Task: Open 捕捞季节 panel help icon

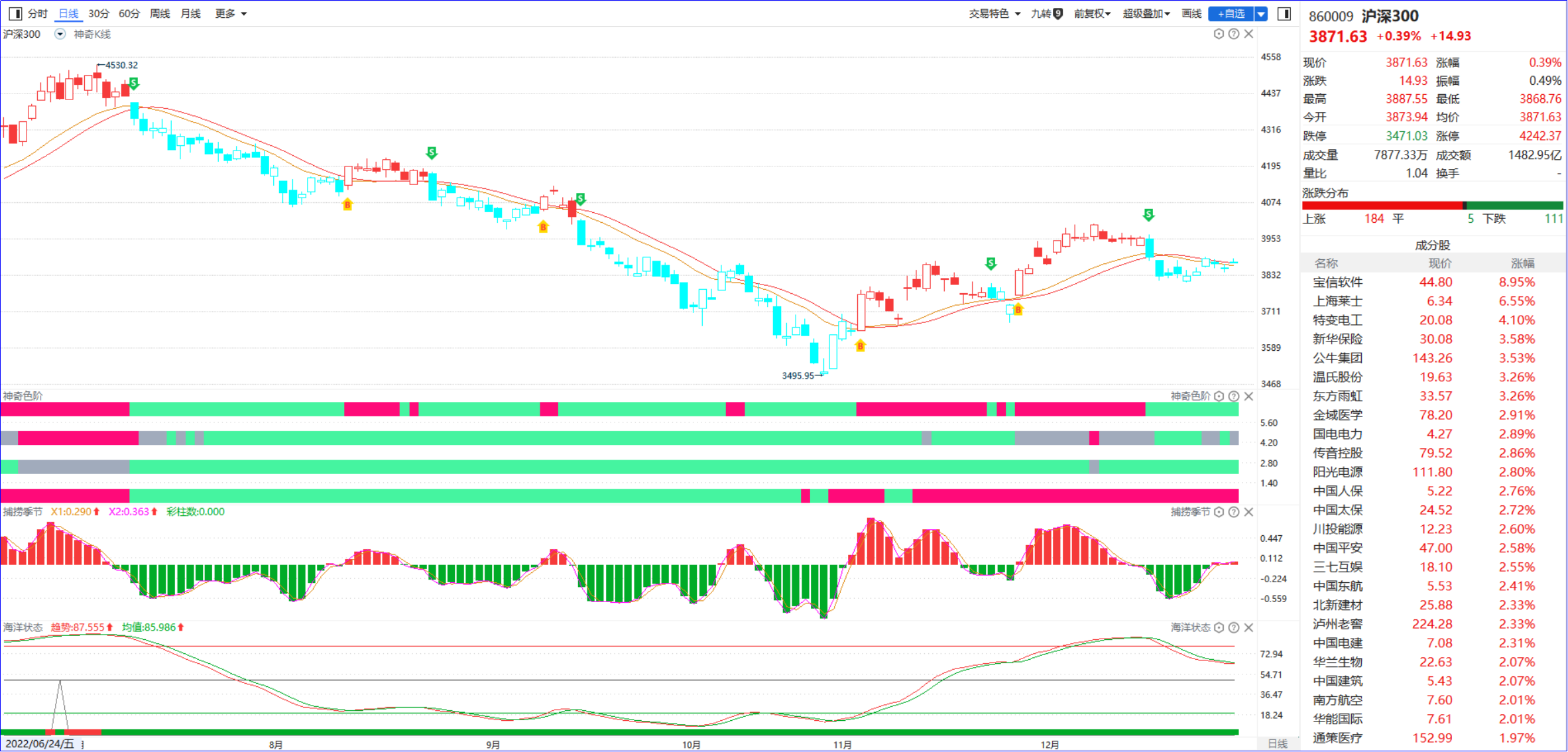Action: [1234, 512]
